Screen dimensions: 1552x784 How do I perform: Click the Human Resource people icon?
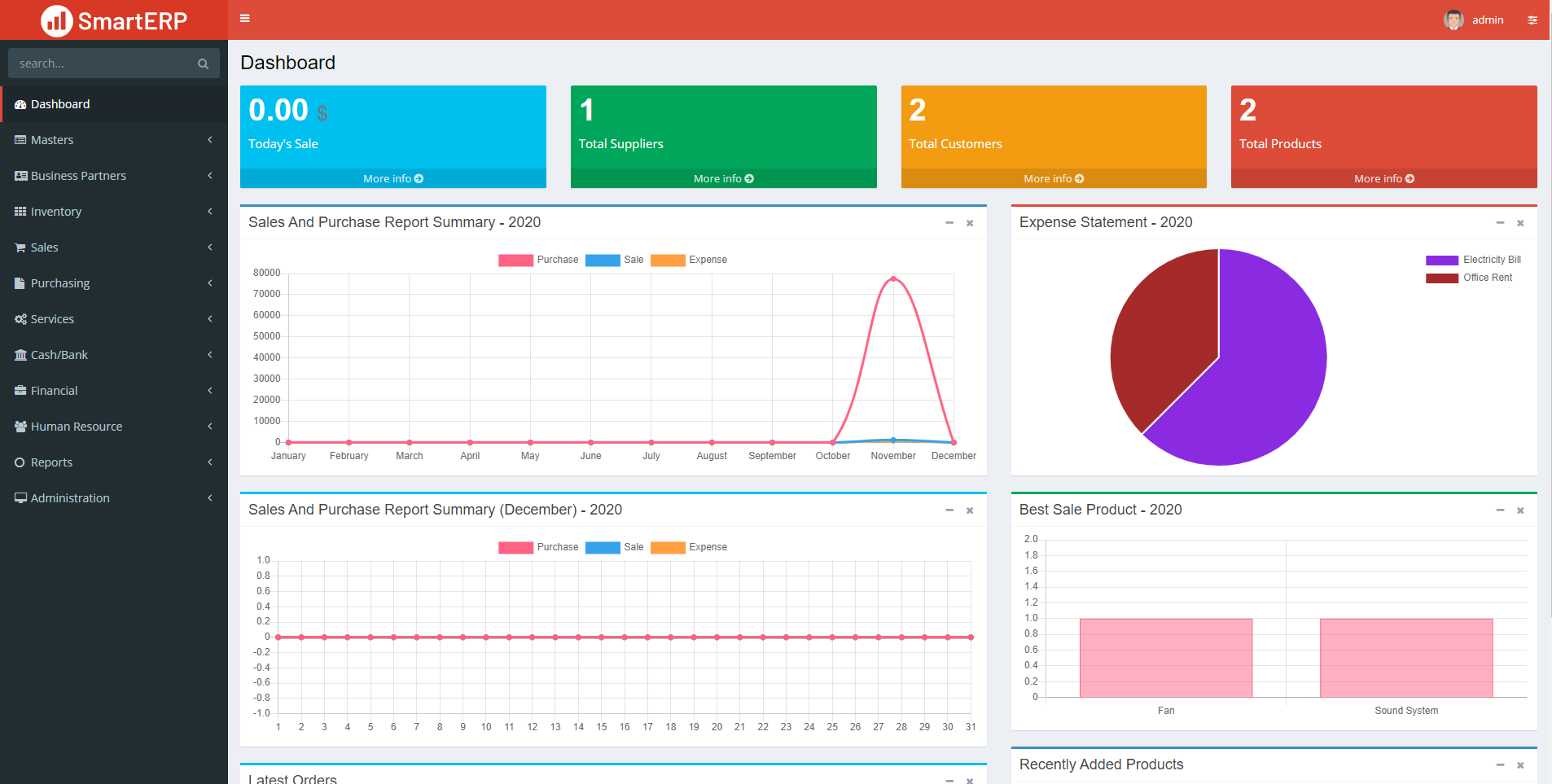coord(20,427)
